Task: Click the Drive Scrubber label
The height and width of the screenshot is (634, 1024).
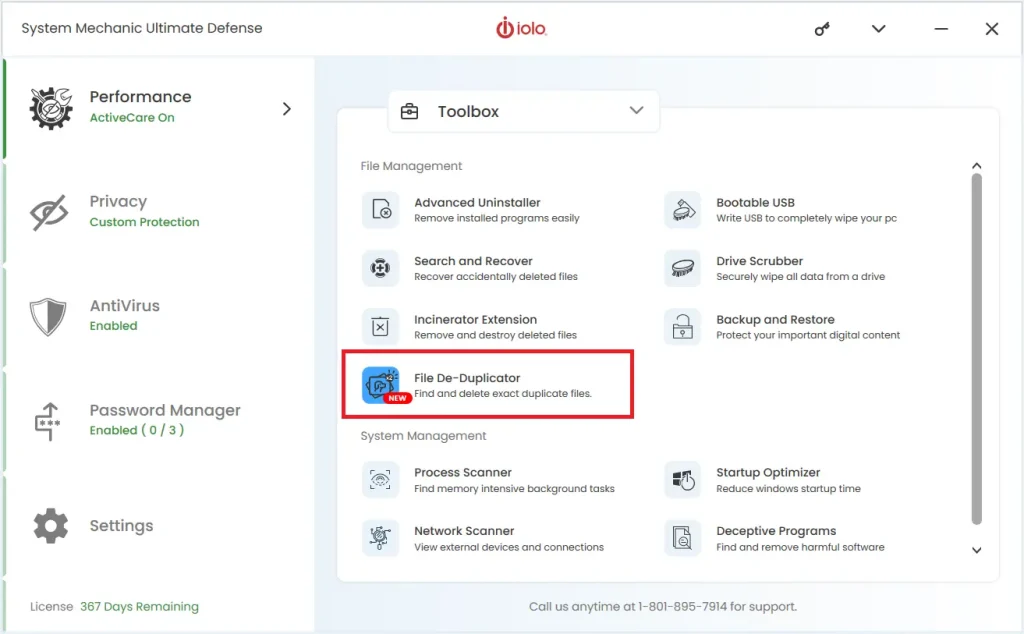Action: [760, 261]
